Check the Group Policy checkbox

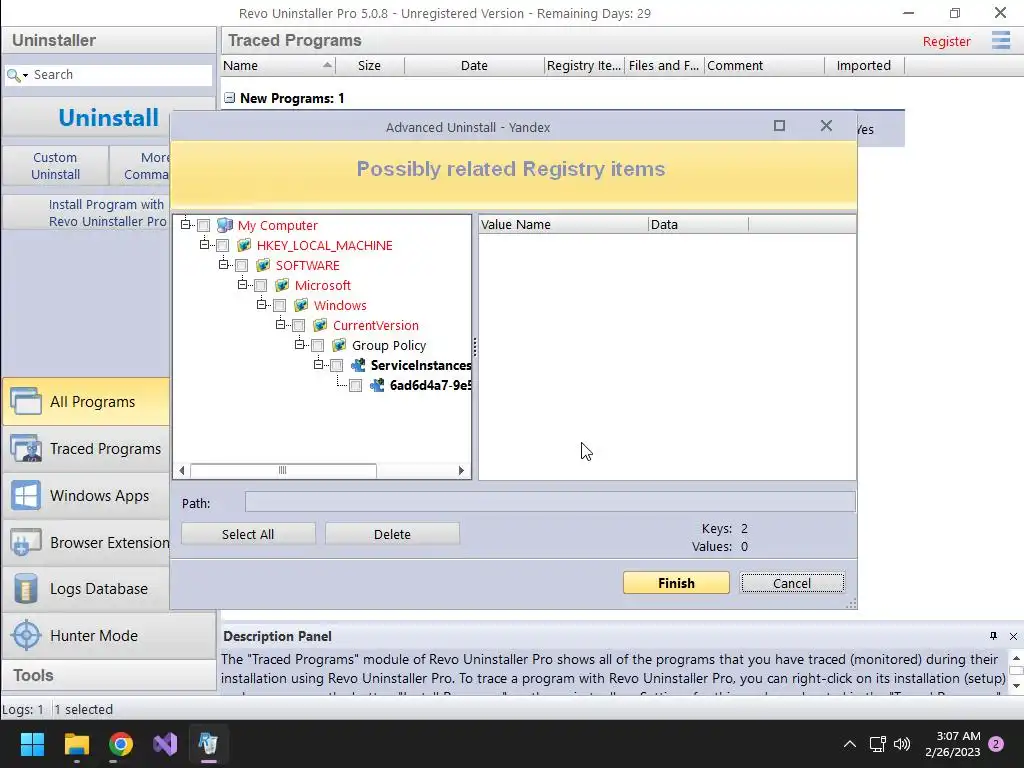point(317,345)
